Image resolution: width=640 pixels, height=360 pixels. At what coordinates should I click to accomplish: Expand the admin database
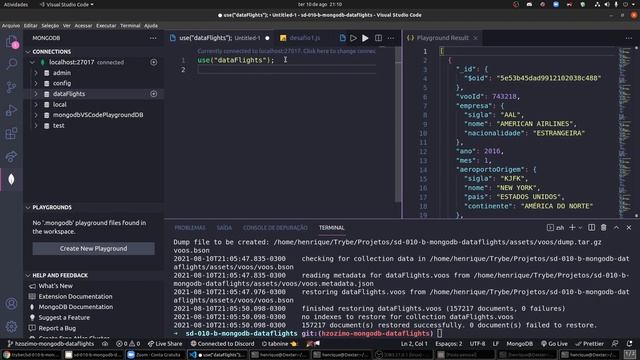[x=36, y=73]
